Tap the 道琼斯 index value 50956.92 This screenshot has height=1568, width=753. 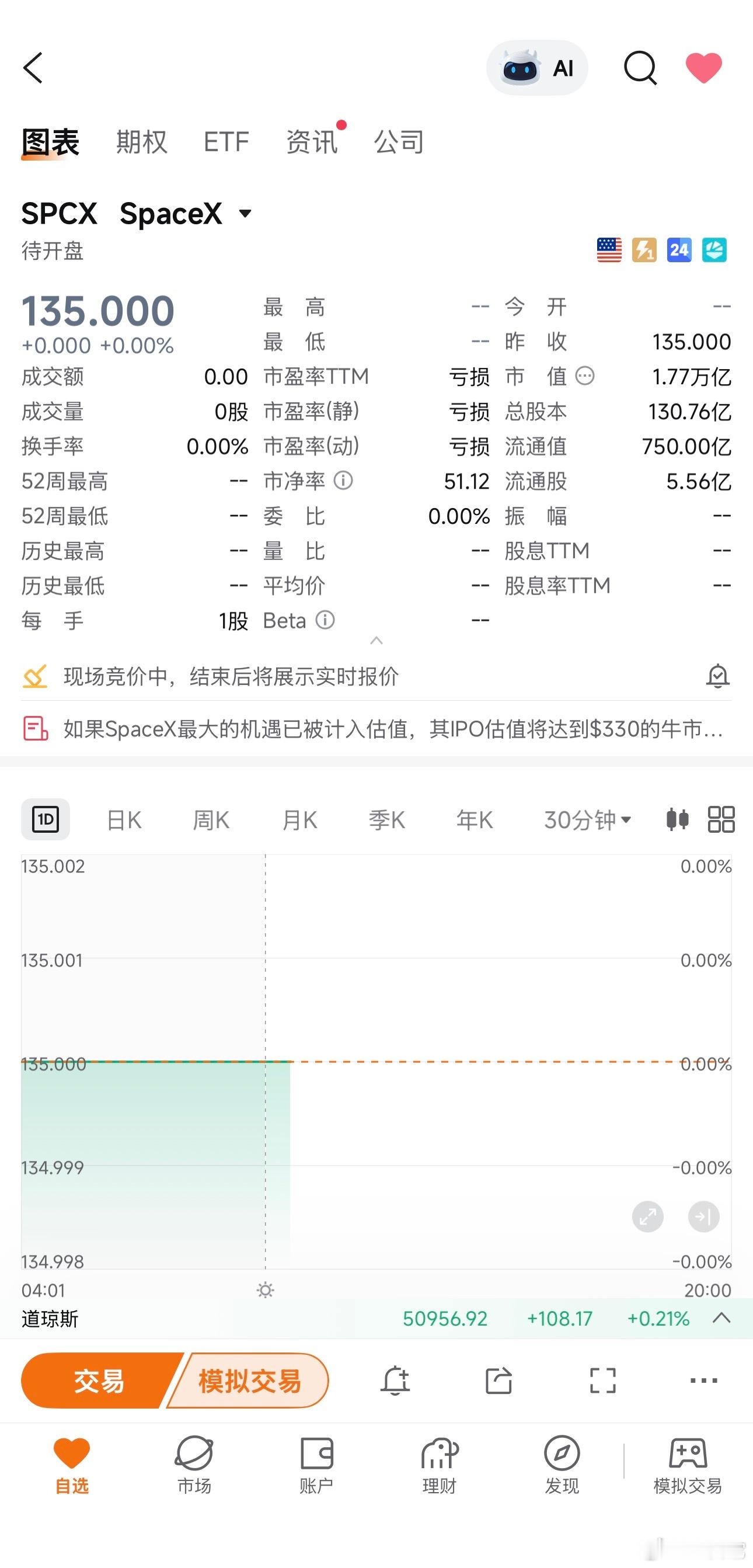point(445,1319)
